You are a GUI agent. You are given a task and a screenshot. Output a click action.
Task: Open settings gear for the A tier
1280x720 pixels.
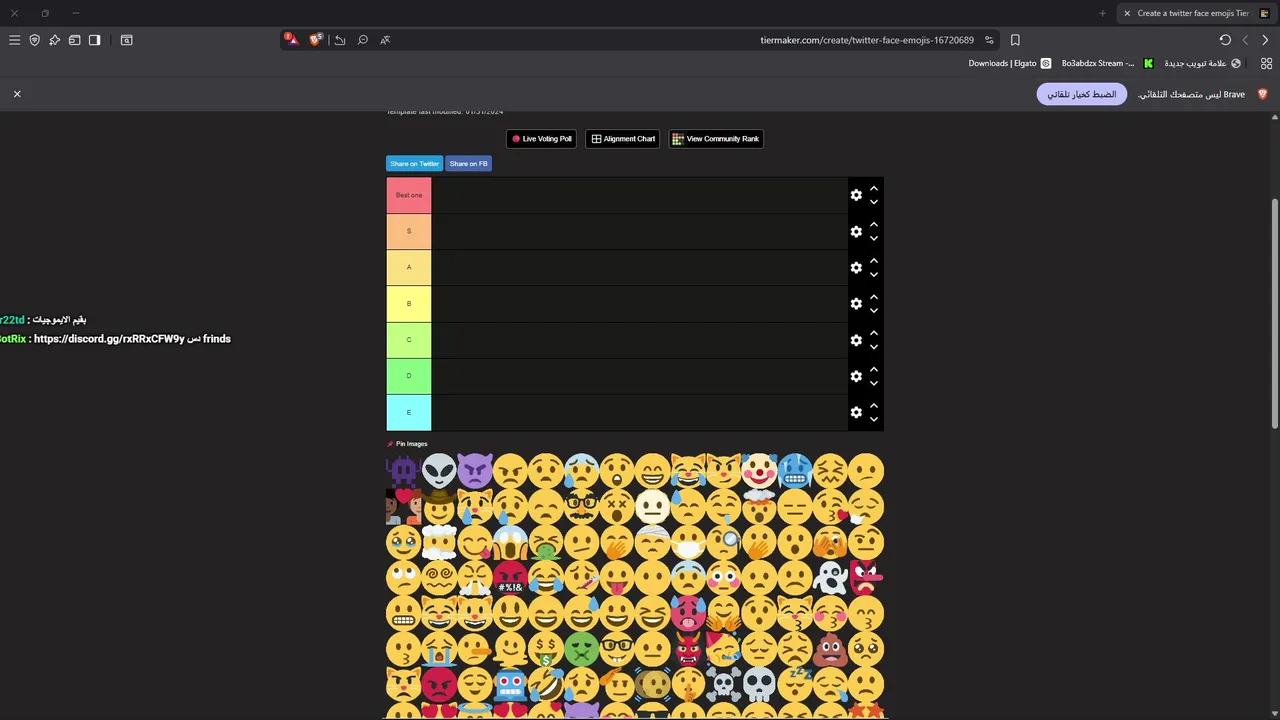pos(856,267)
